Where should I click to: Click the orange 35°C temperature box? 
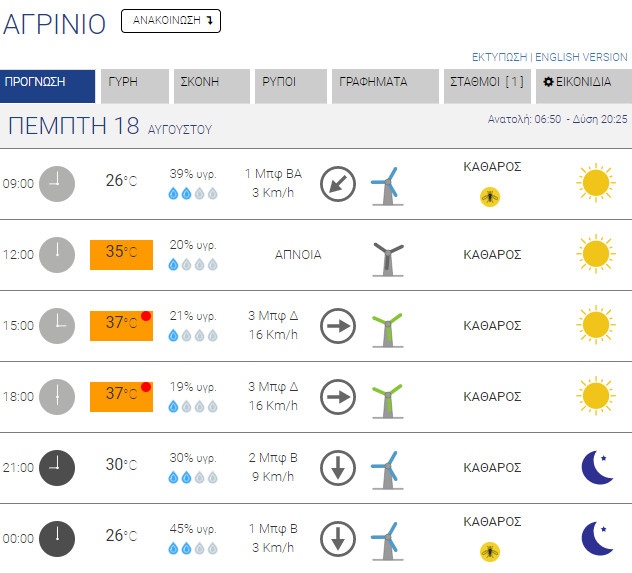pyautogui.click(x=121, y=253)
